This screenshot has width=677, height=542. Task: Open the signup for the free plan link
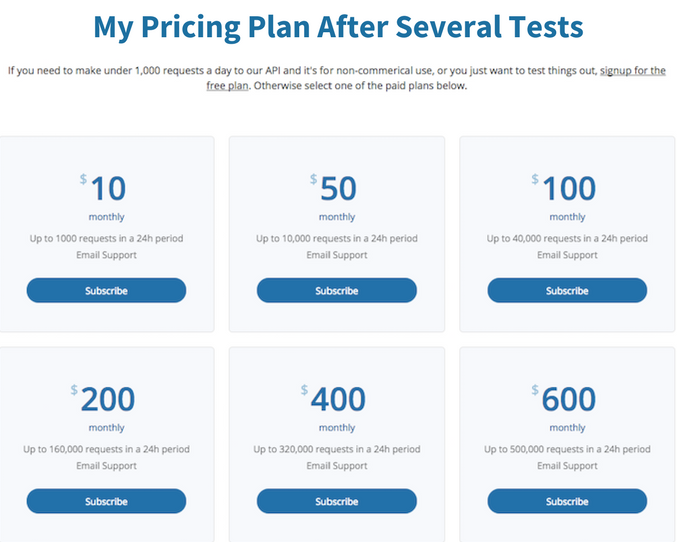(632, 71)
